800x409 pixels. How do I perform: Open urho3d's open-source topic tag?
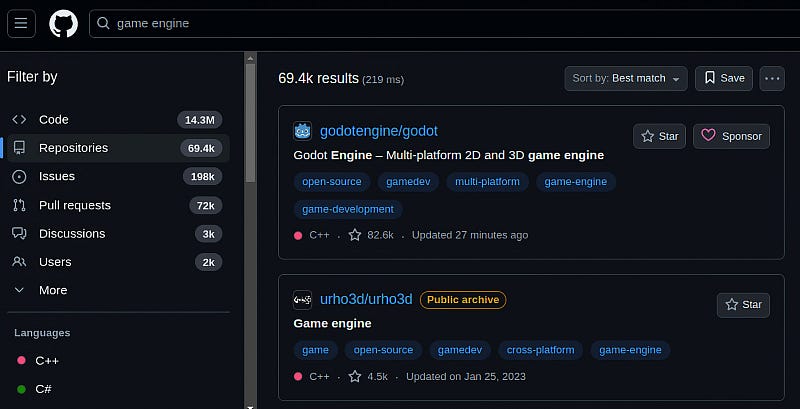(x=383, y=350)
